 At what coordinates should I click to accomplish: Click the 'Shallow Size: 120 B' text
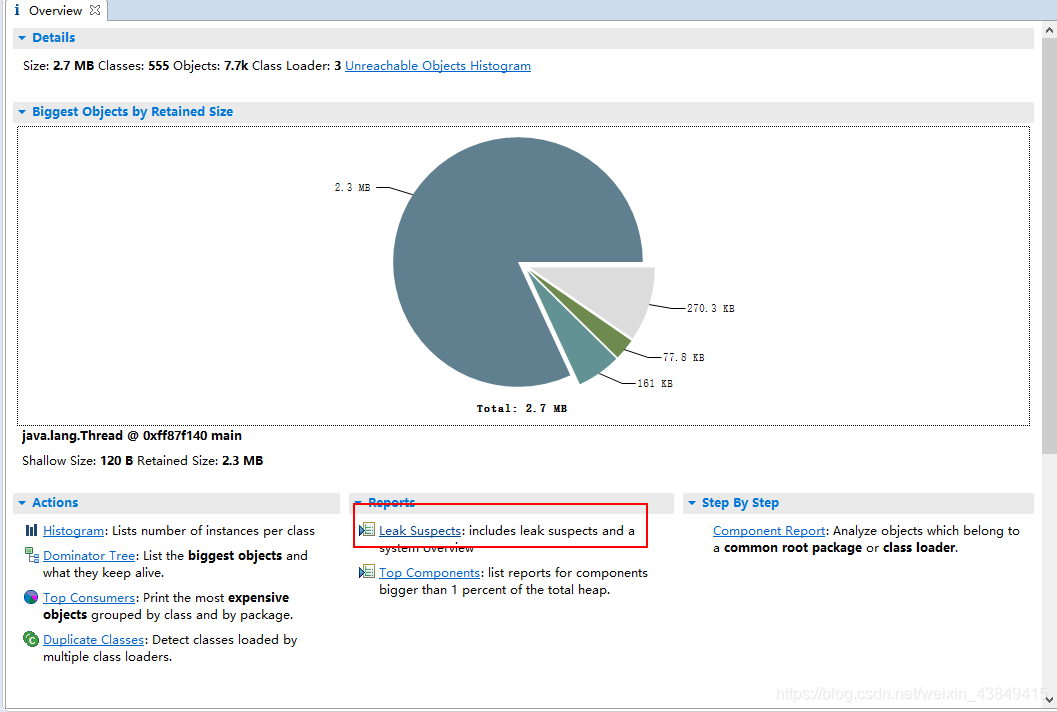78,461
